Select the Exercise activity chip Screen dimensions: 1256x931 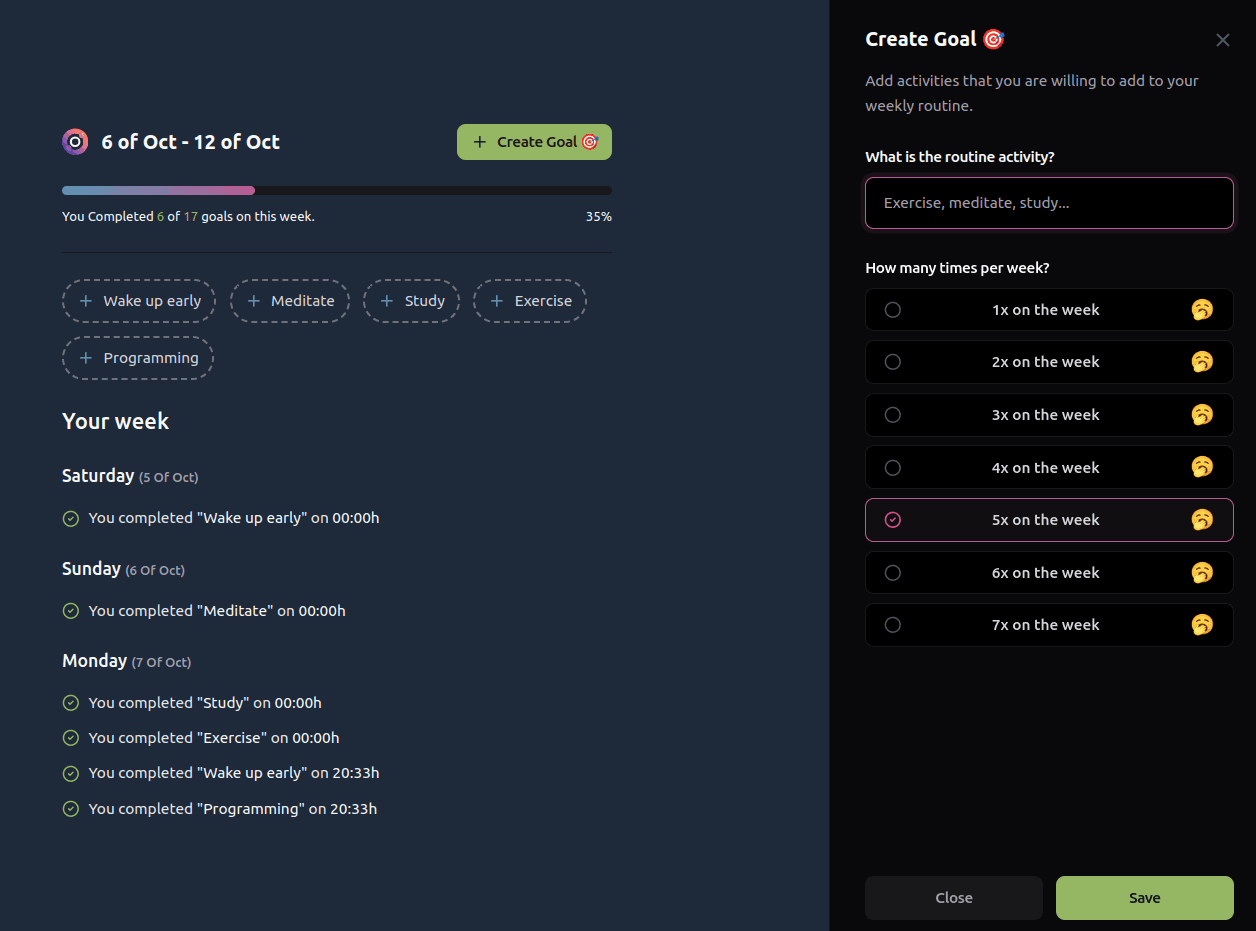click(x=530, y=300)
